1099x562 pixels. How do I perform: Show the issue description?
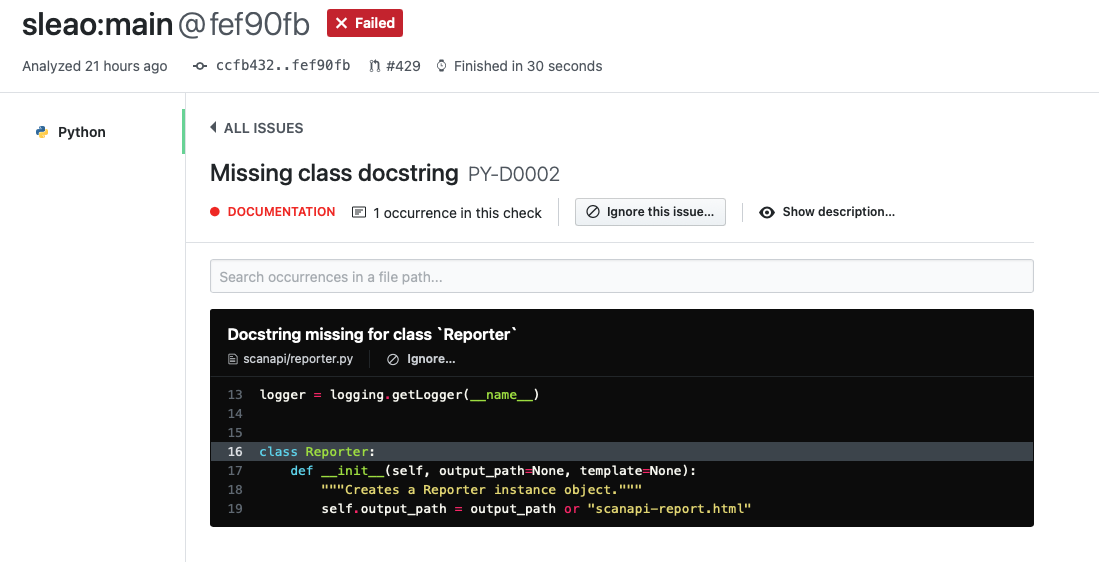tap(838, 212)
